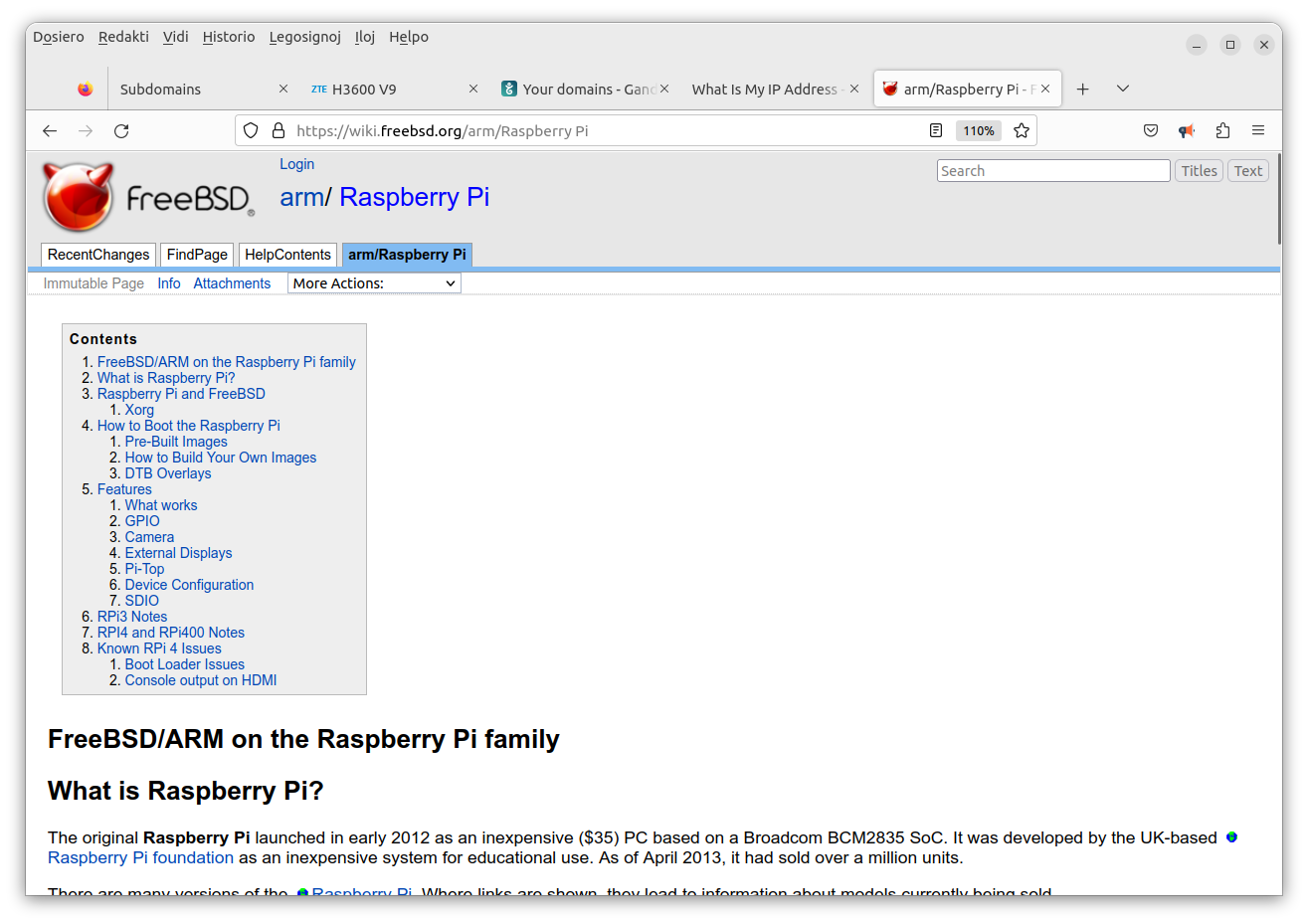
Task: Click the 110% zoom level indicator
Action: pos(979,130)
